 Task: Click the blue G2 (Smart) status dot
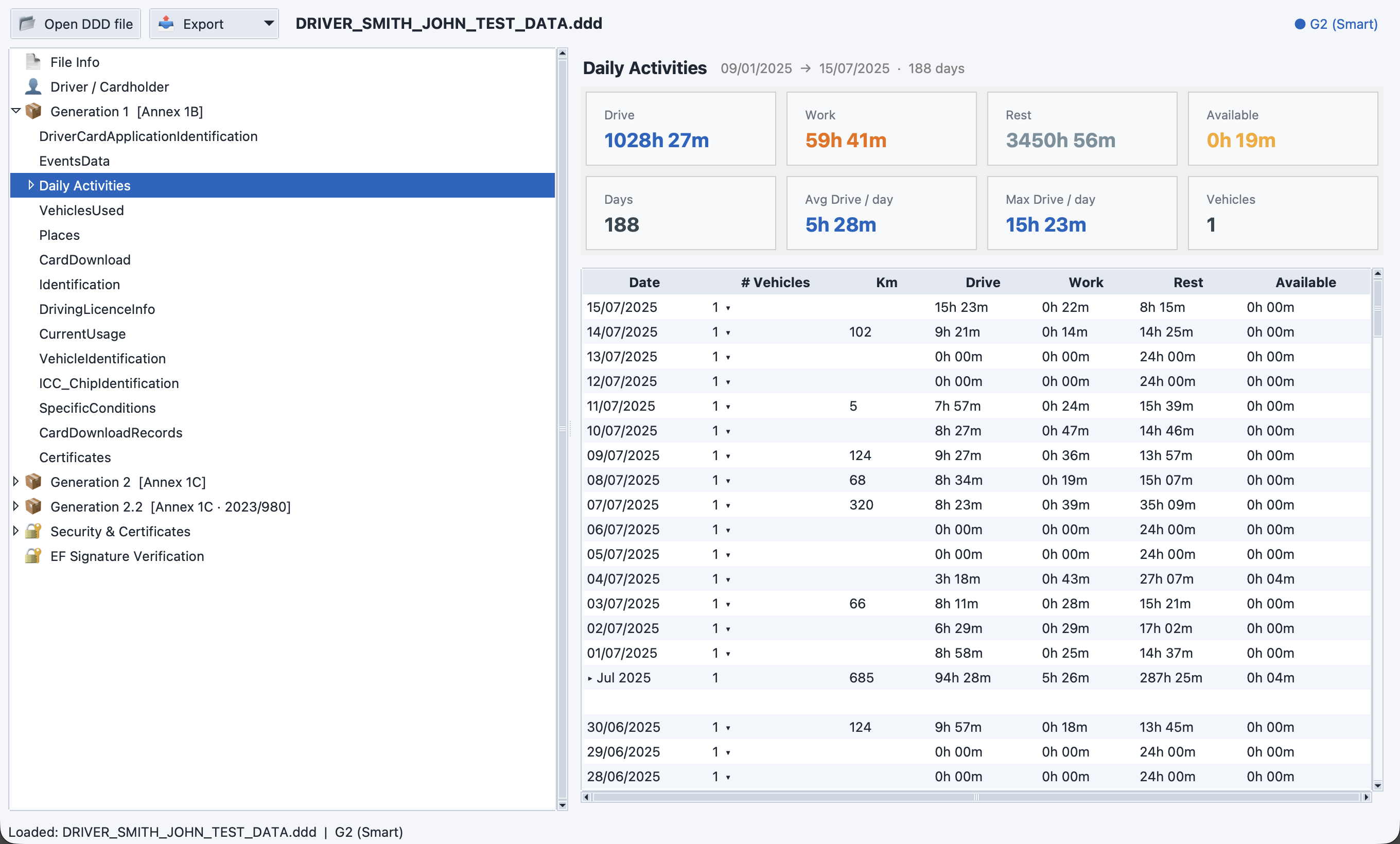click(x=1300, y=24)
